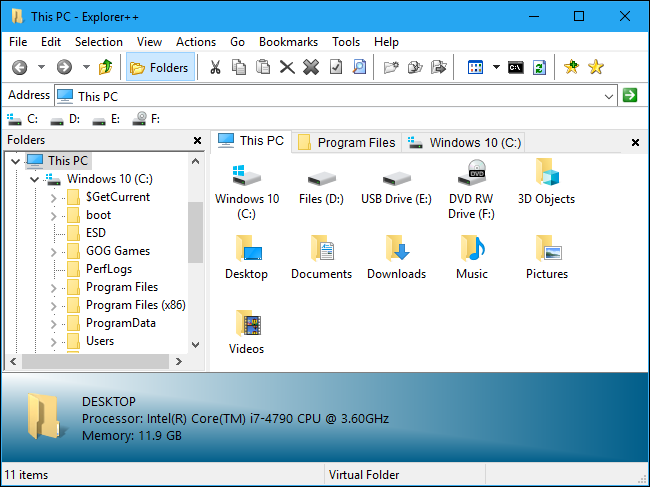Click folder tree vertical scrollbar down arrow
Viewport: 650px width, 487px height.
click(196, 345)
